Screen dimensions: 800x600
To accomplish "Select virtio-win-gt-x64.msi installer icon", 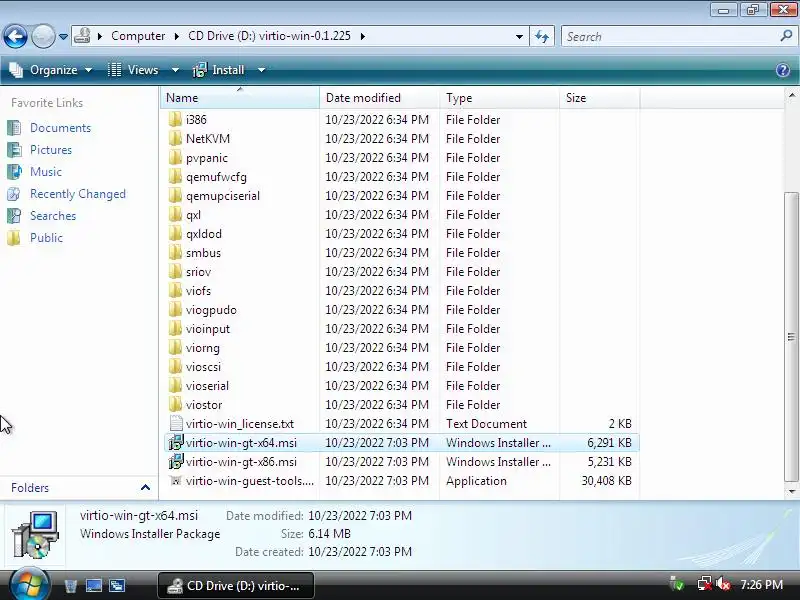I will pos(176,443).
